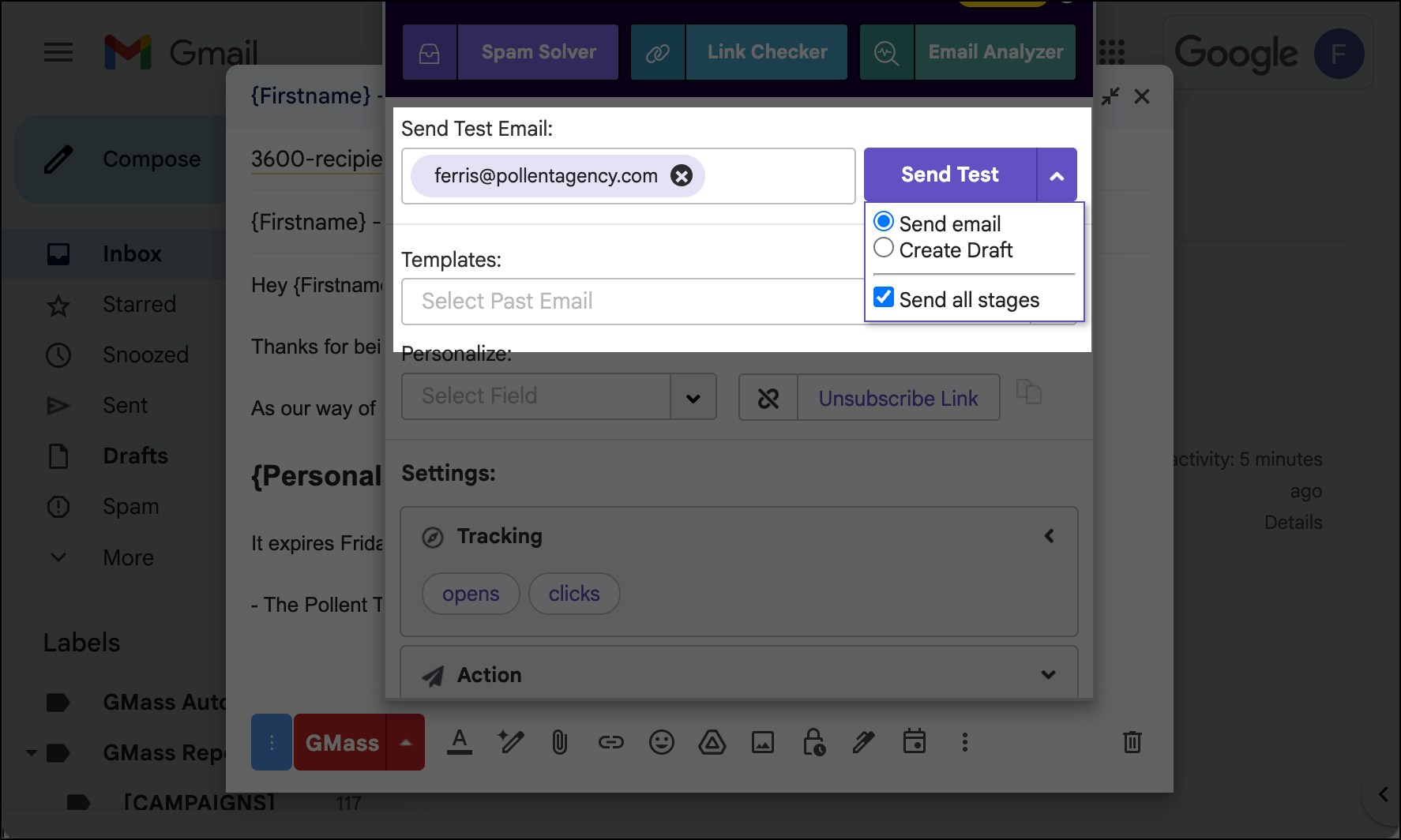The image size is (1401, 840).
Task: Close the compose window with X
Action: [x=1142, y=96]
